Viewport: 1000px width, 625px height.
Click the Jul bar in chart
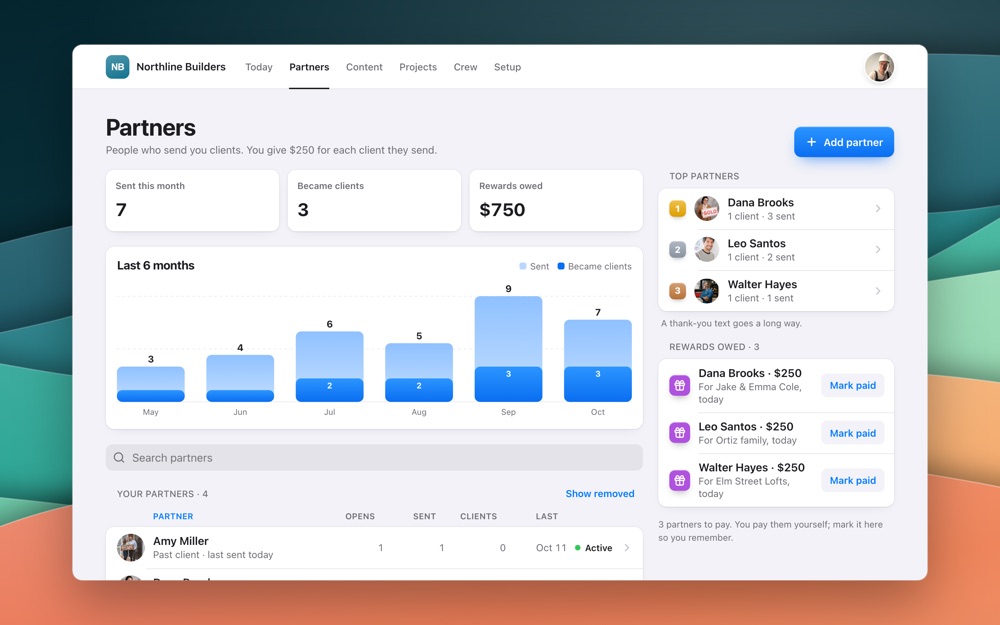330,367
